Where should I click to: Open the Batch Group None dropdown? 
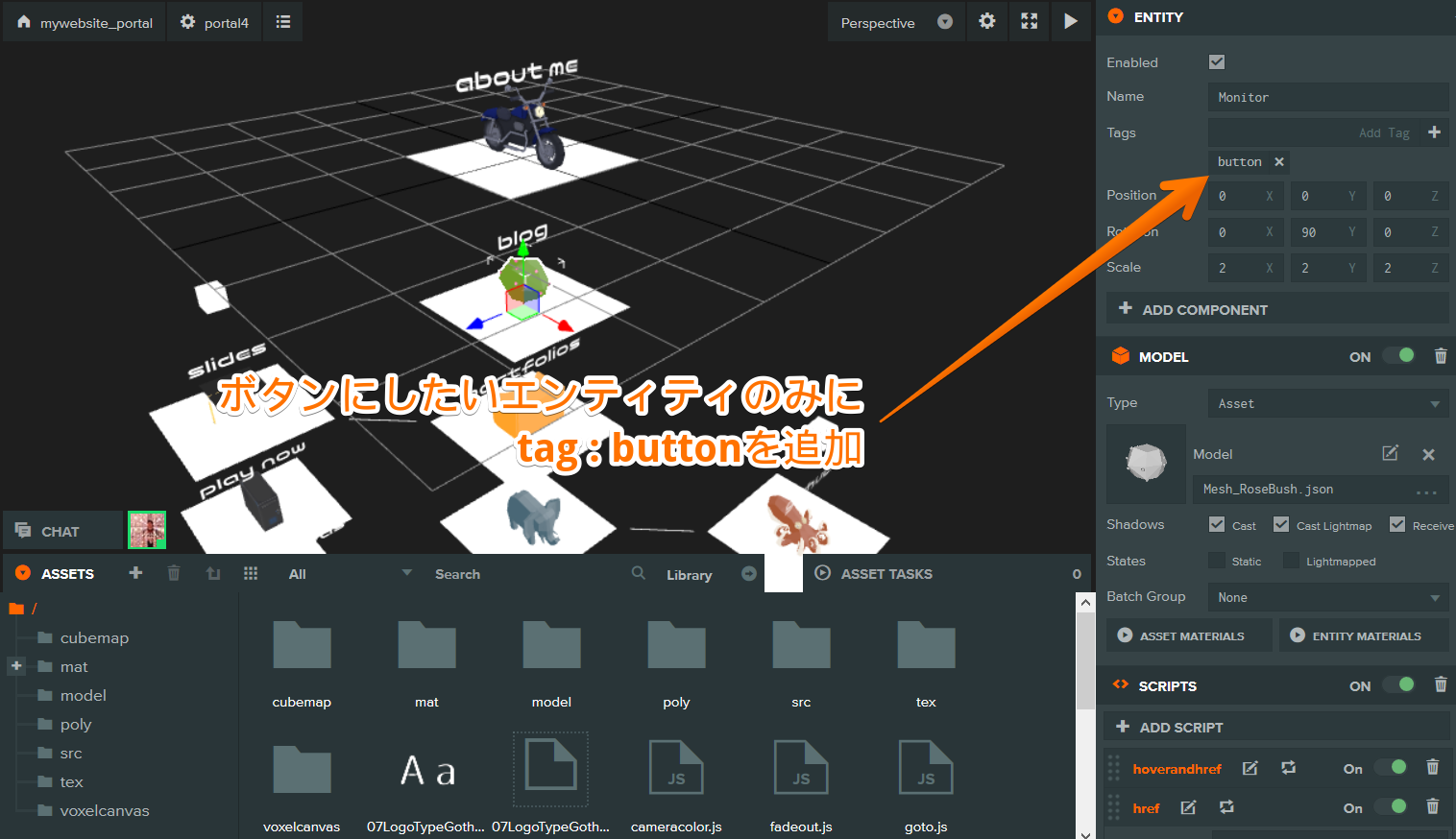tap(1328, 596)
